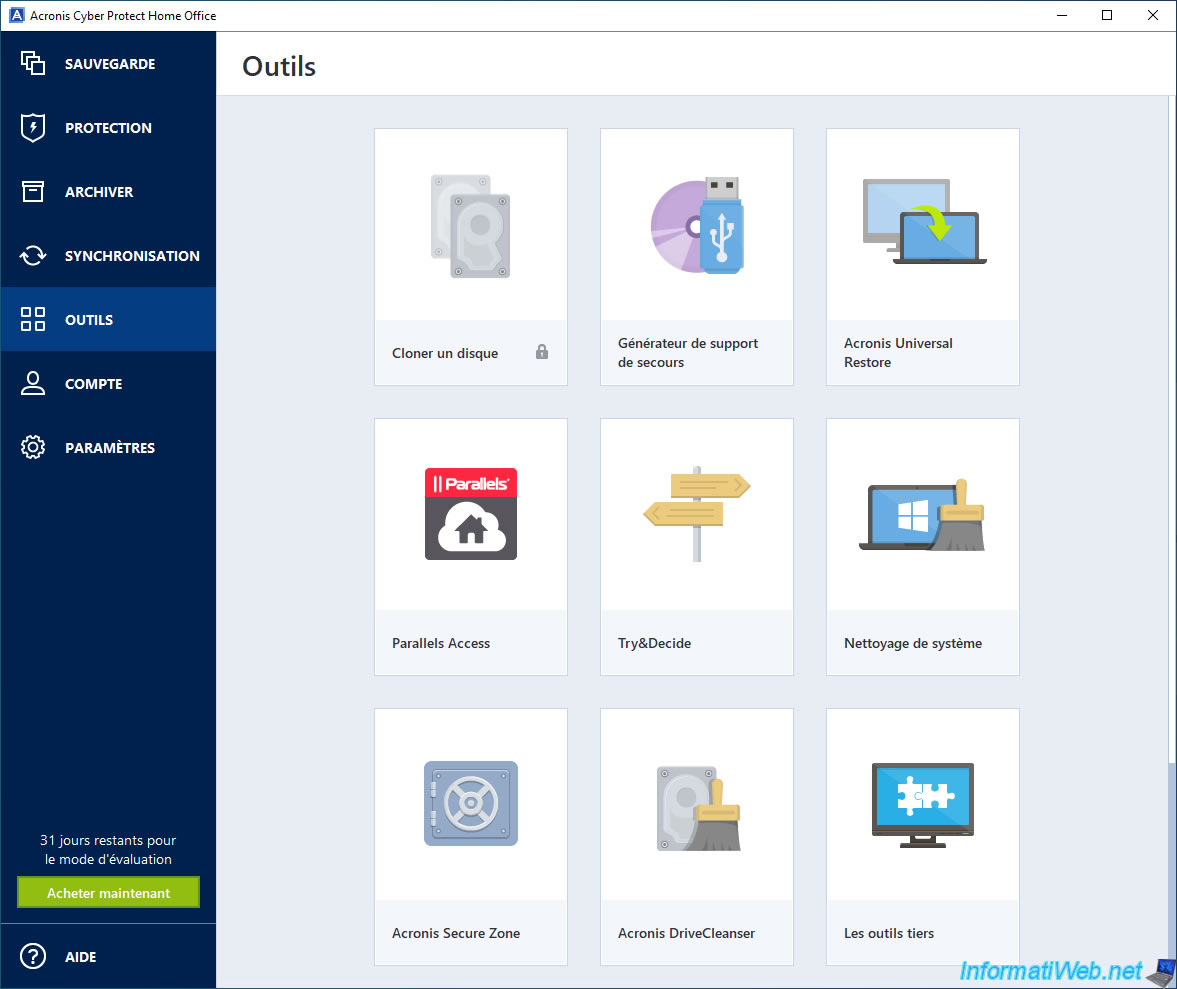Screen dimensions: 1177x989
Task: Launch Try&Decide label
Action: pos(654,643)
